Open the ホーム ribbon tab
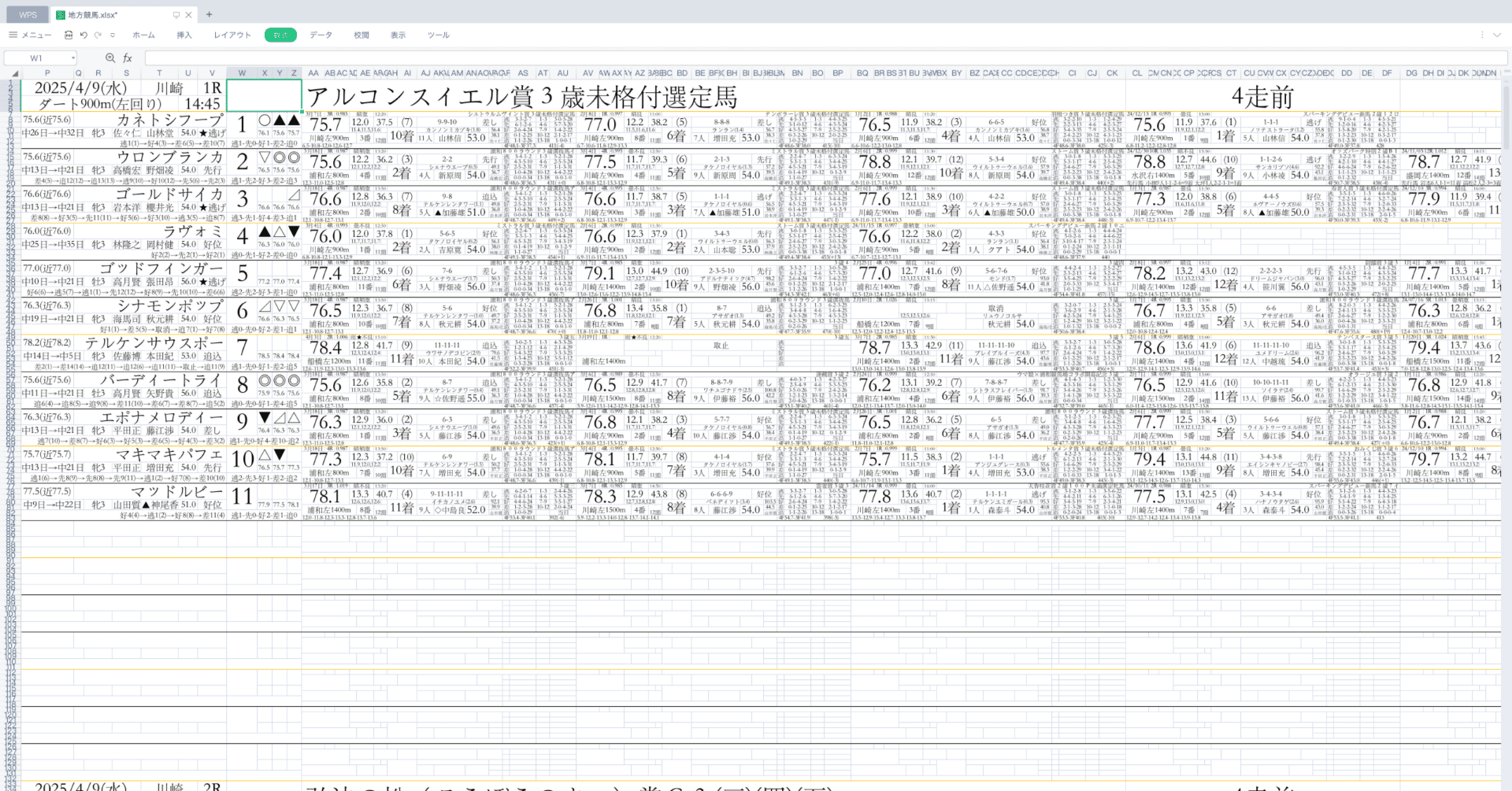Image resolution: width=1512 pixels, height=791 pixels. pyautogui.click(x=143, y=35)
